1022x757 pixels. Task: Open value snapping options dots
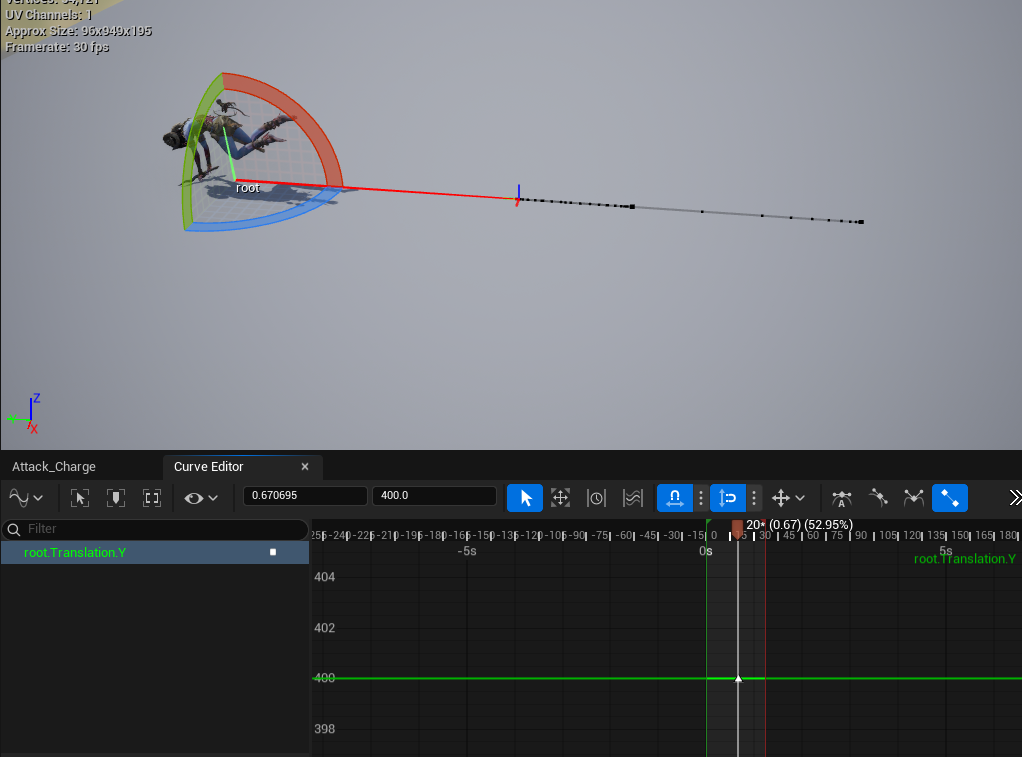753,498
